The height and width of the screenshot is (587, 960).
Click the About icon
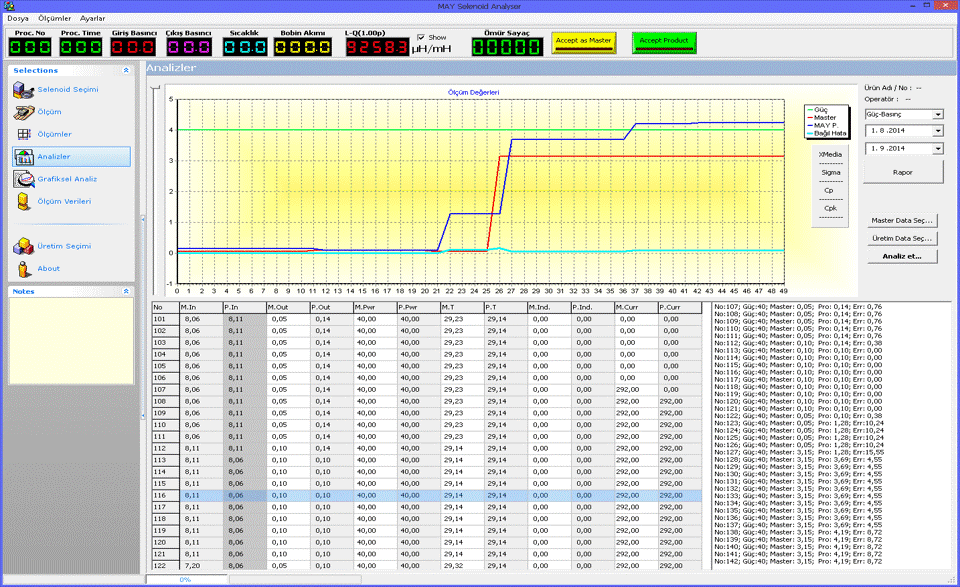click(x=23, y=269)
